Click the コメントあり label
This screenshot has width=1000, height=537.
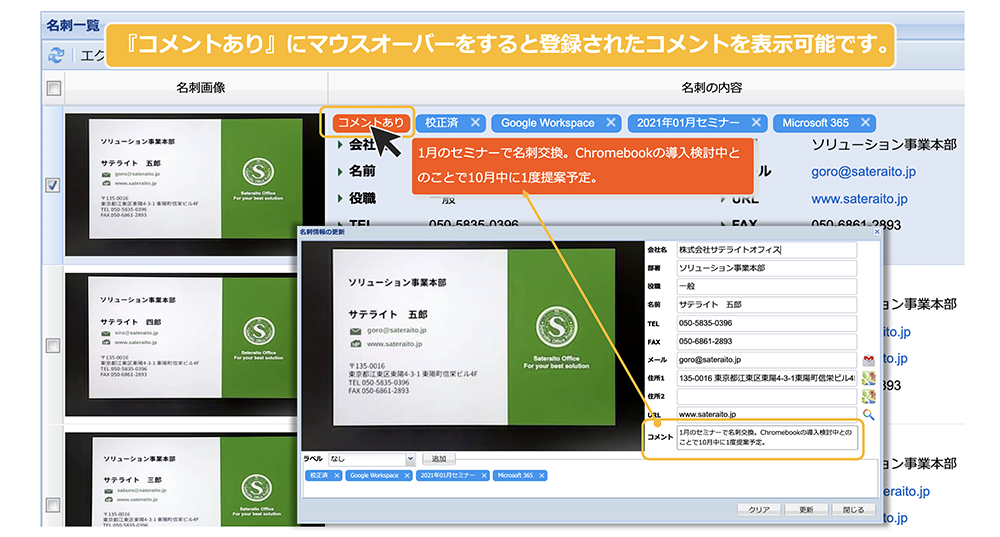click(371, 122)
